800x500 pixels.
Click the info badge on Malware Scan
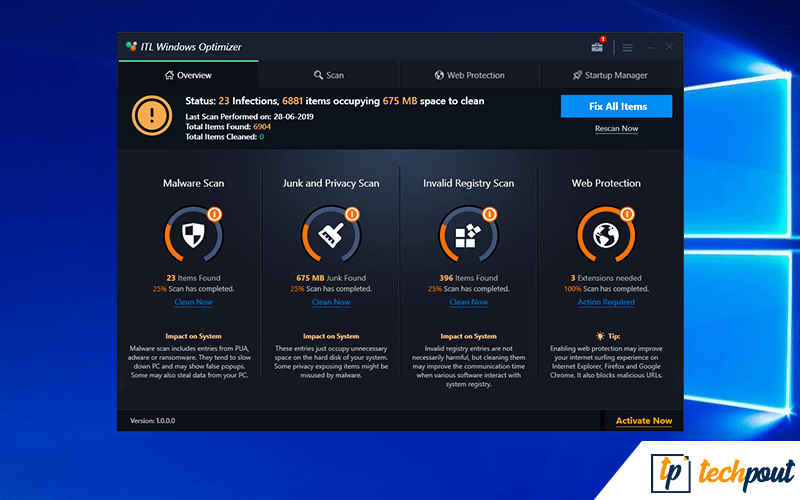click(214, 214)
